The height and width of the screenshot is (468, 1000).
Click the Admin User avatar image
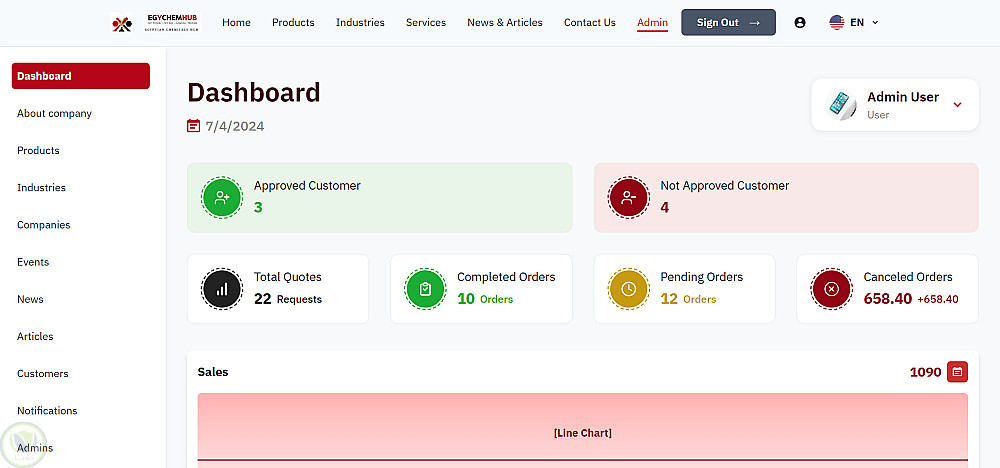[x=841, y=105]
